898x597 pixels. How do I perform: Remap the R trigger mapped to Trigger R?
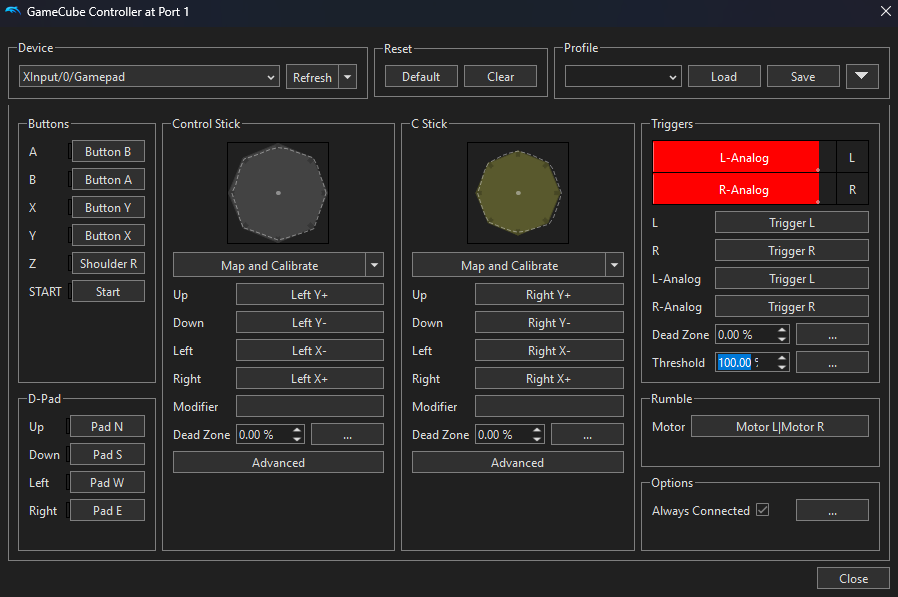[791, 250]
